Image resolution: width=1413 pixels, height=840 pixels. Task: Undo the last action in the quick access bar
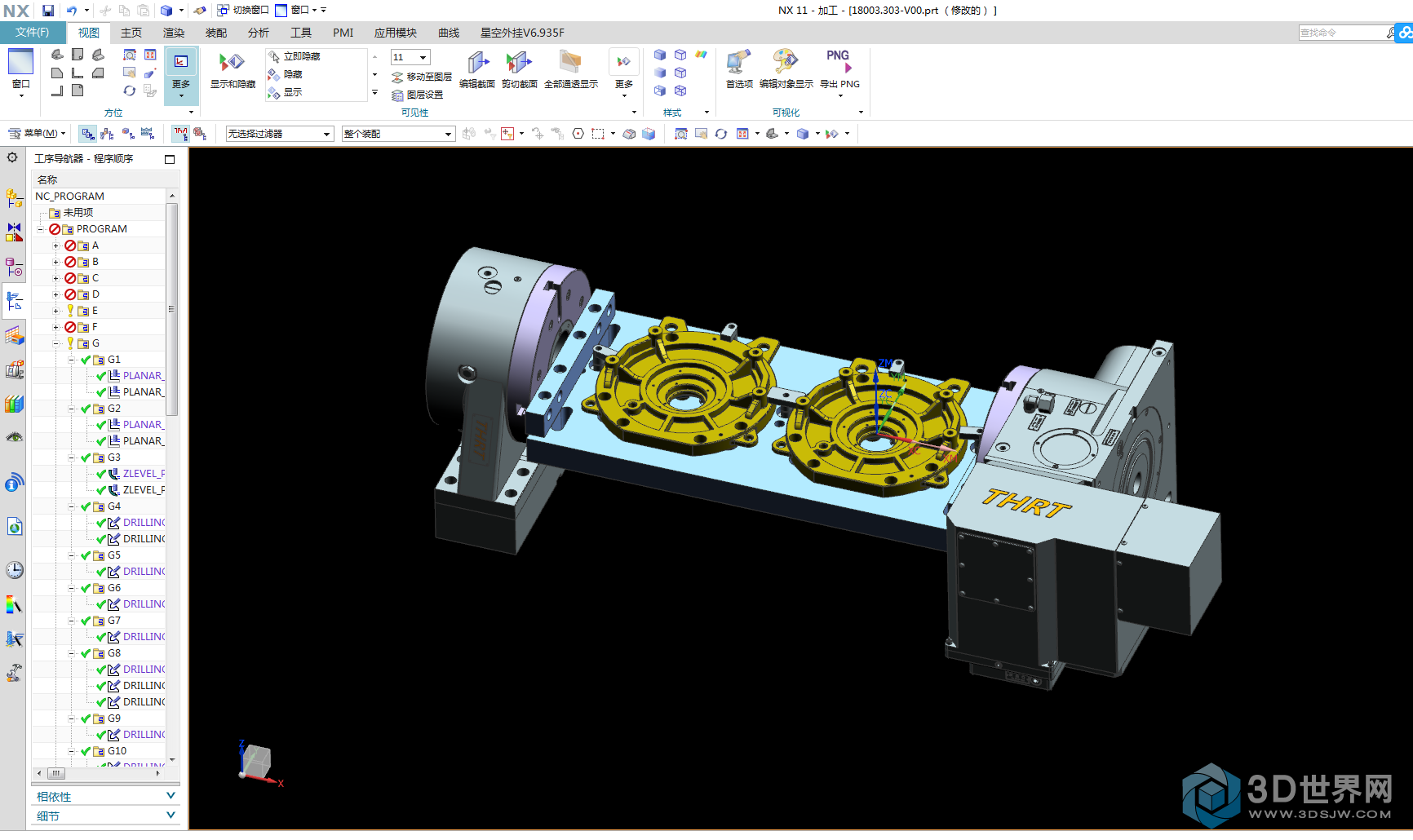click(72, 11)
